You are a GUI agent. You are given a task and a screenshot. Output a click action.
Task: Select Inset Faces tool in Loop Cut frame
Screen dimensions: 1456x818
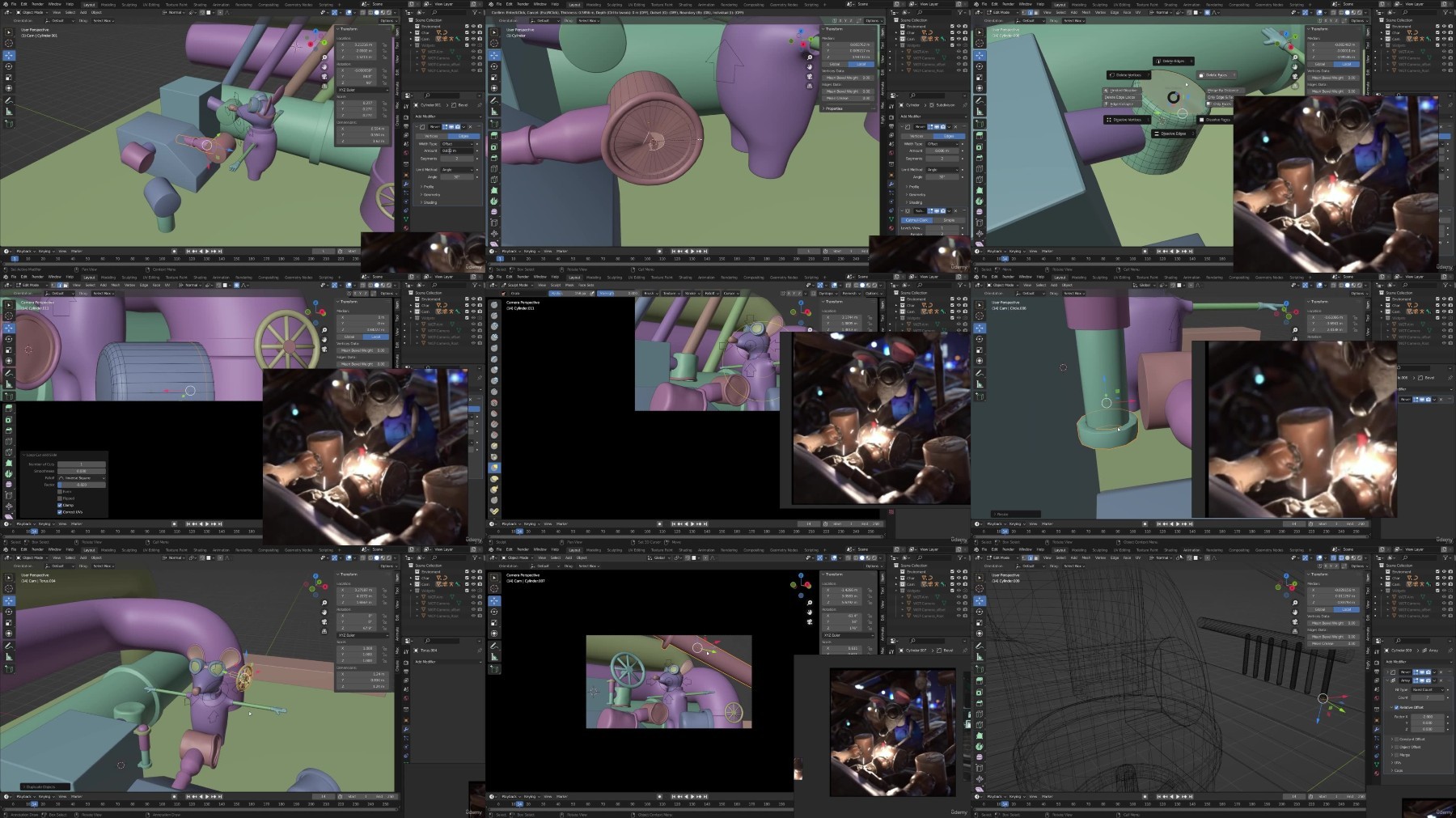pos(9,419)
